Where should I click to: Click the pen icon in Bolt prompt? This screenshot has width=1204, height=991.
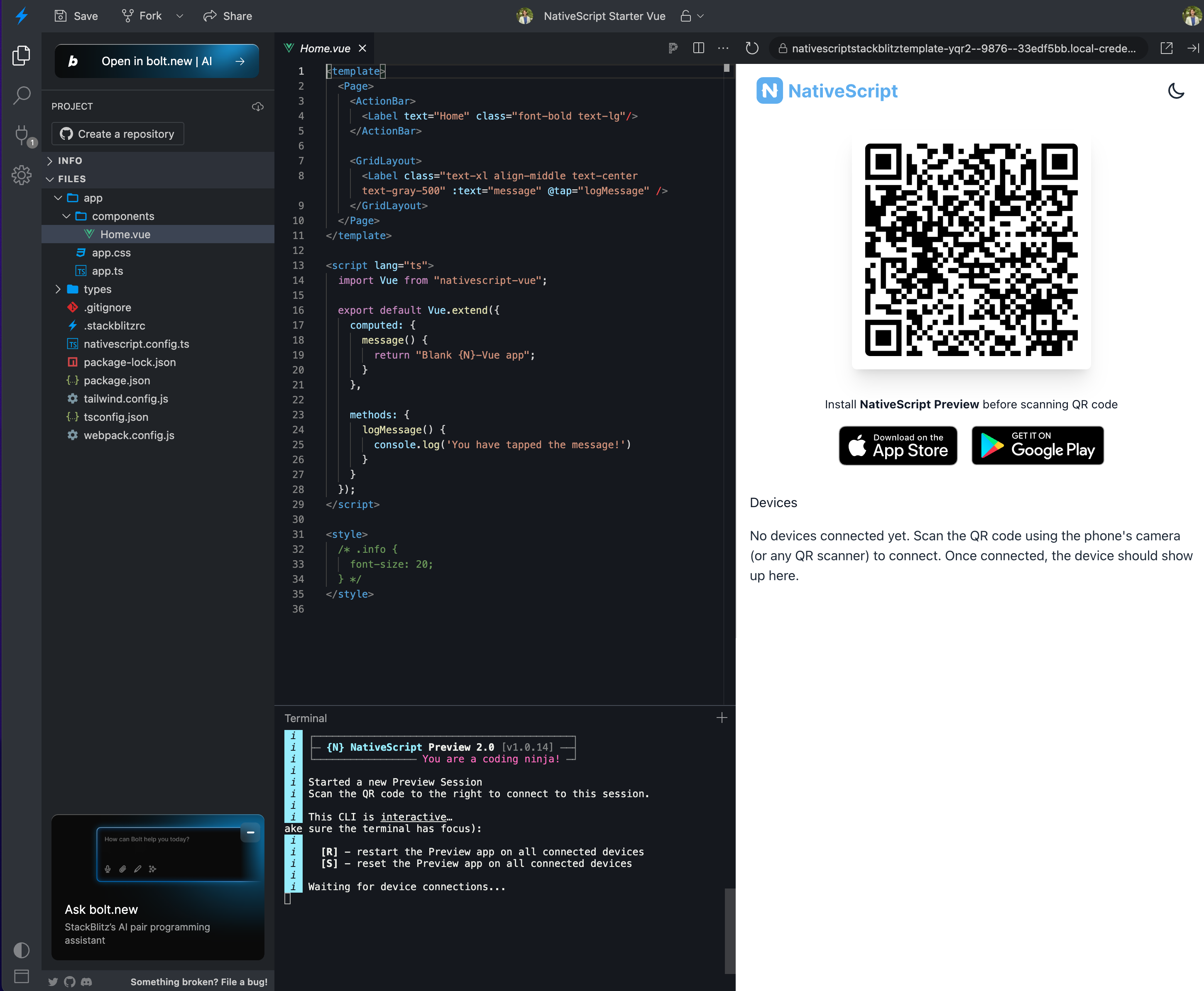(137, 869)
